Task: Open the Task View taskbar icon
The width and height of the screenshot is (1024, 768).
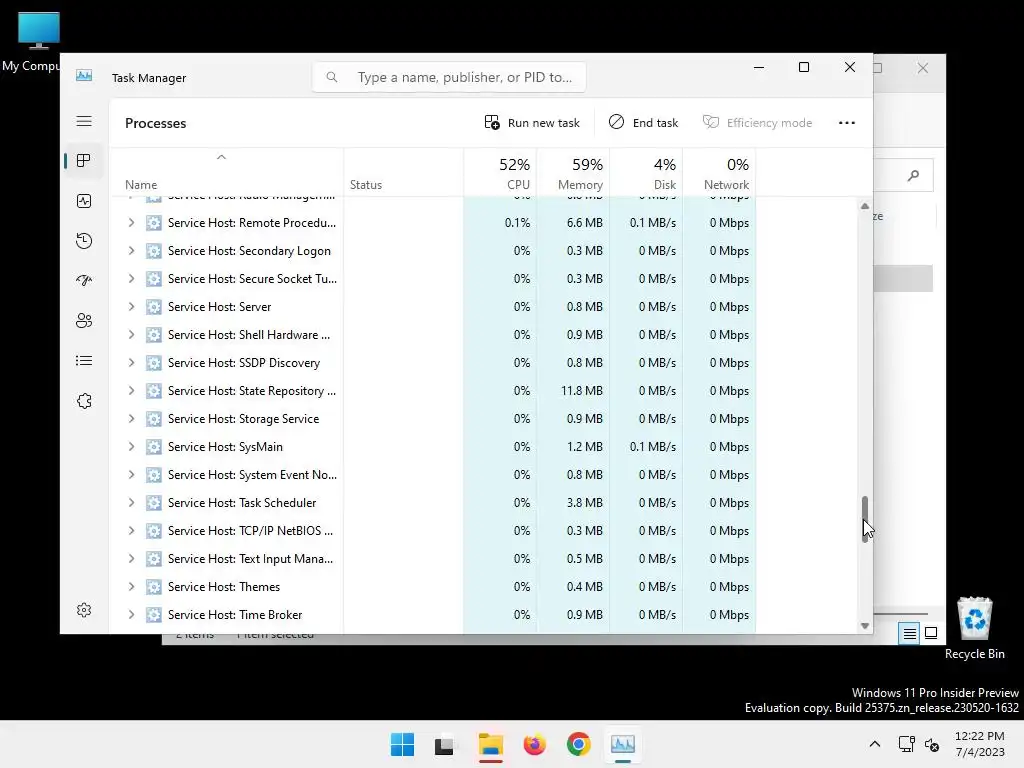Action: [445, 744]
